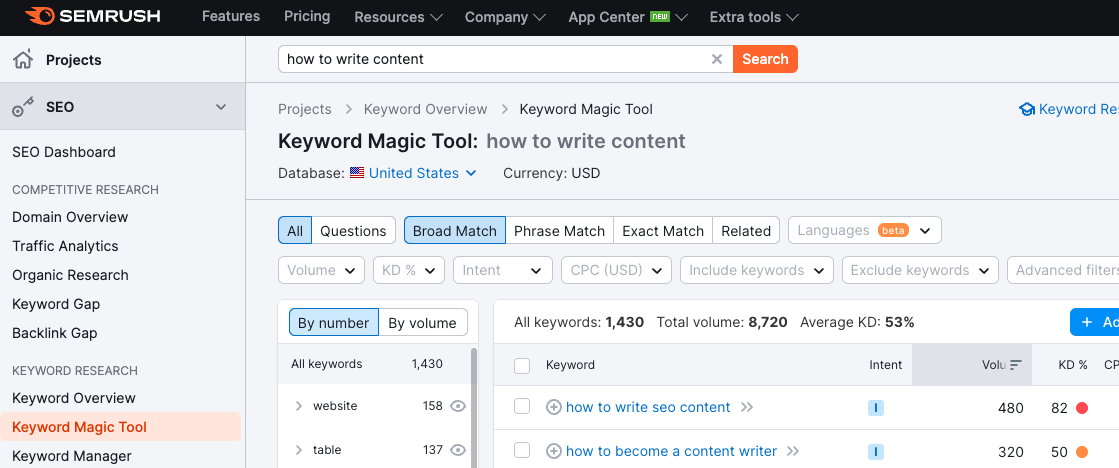Click plus icon beside 'how to write seo content'

(554, 407)
